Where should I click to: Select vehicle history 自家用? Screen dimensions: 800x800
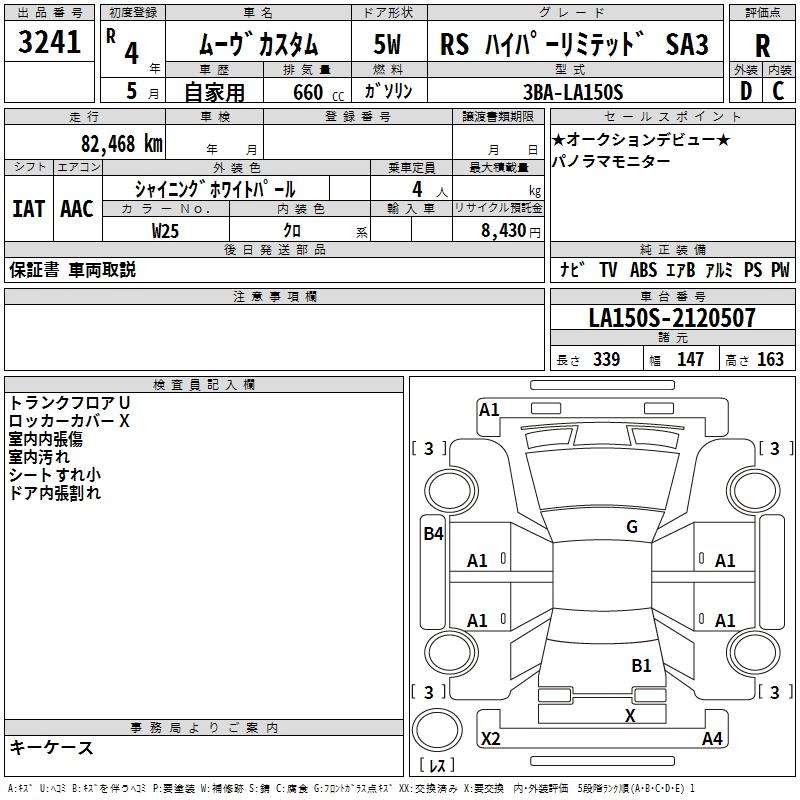pyautogui.click(x=214, y=92)
